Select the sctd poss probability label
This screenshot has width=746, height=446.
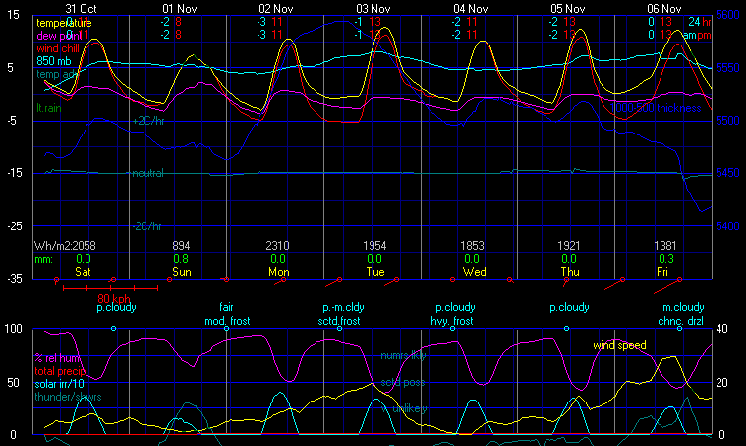click(x=402, y=382)
